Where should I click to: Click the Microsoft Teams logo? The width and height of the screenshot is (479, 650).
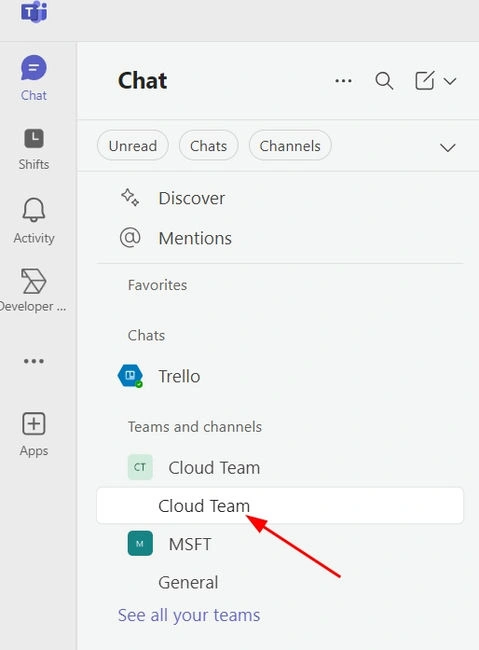coord(34,12)
